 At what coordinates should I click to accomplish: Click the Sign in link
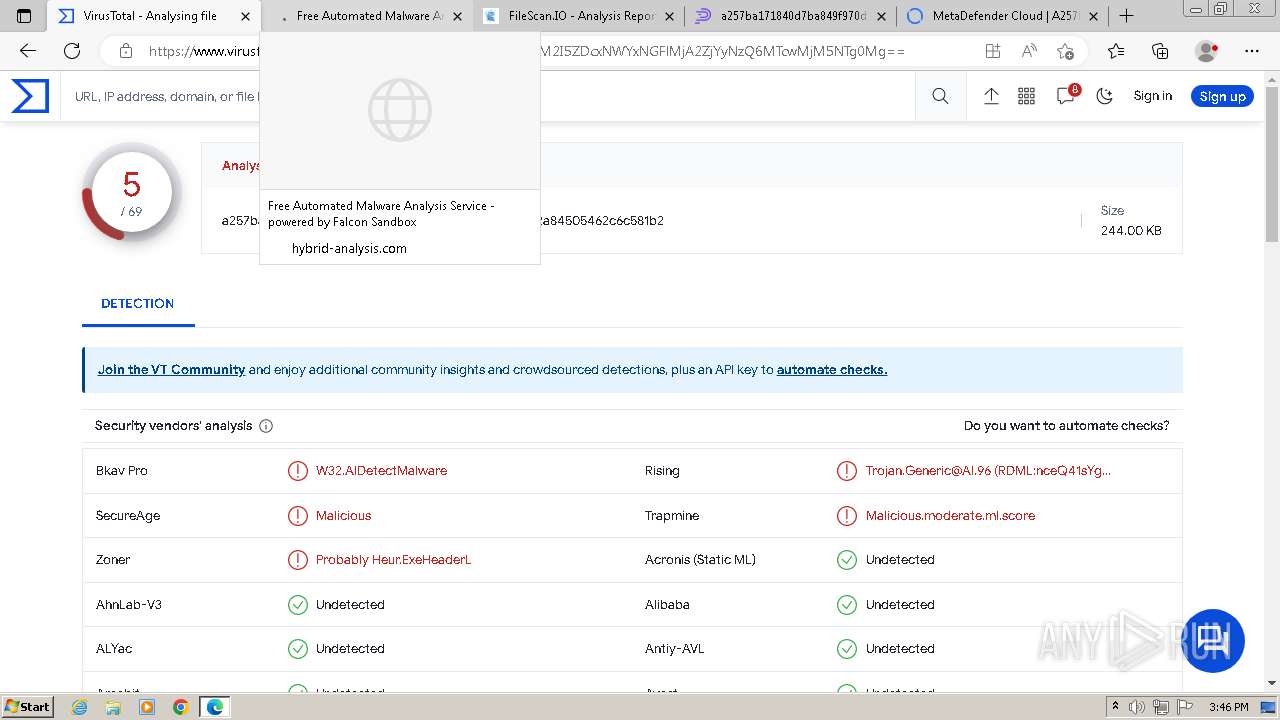pos(1153,96)
